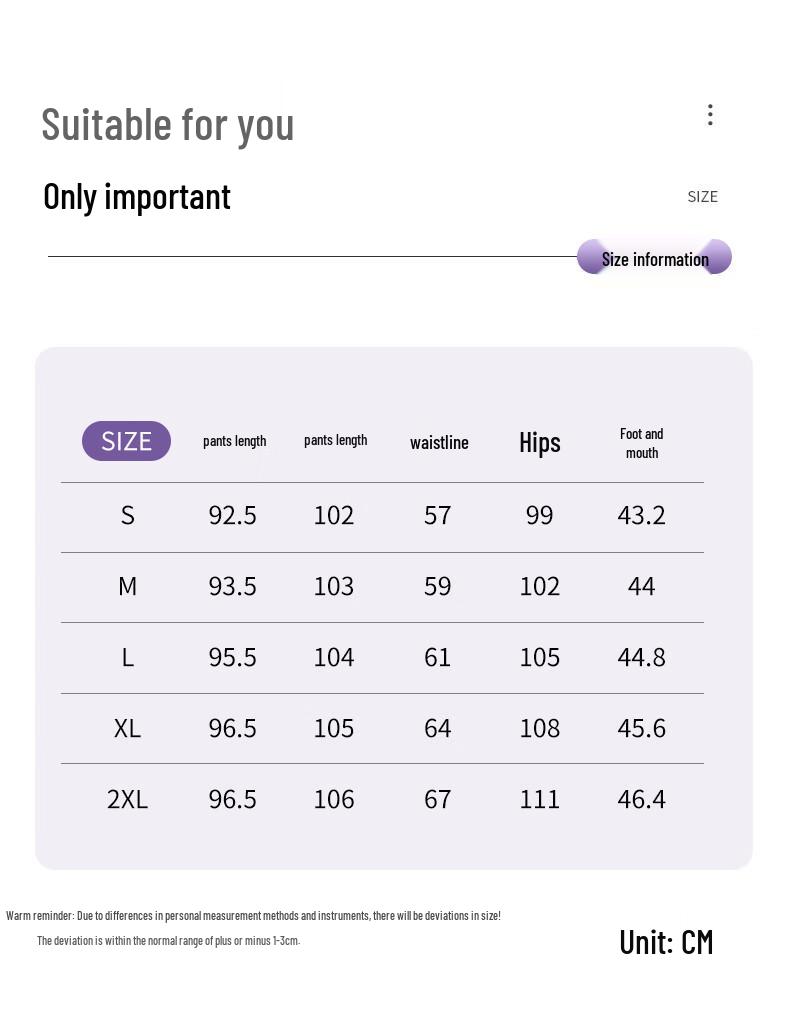This screenshot has height=1018, width=790.
Task: Select the L size row label
Action: tap(127, 657)
